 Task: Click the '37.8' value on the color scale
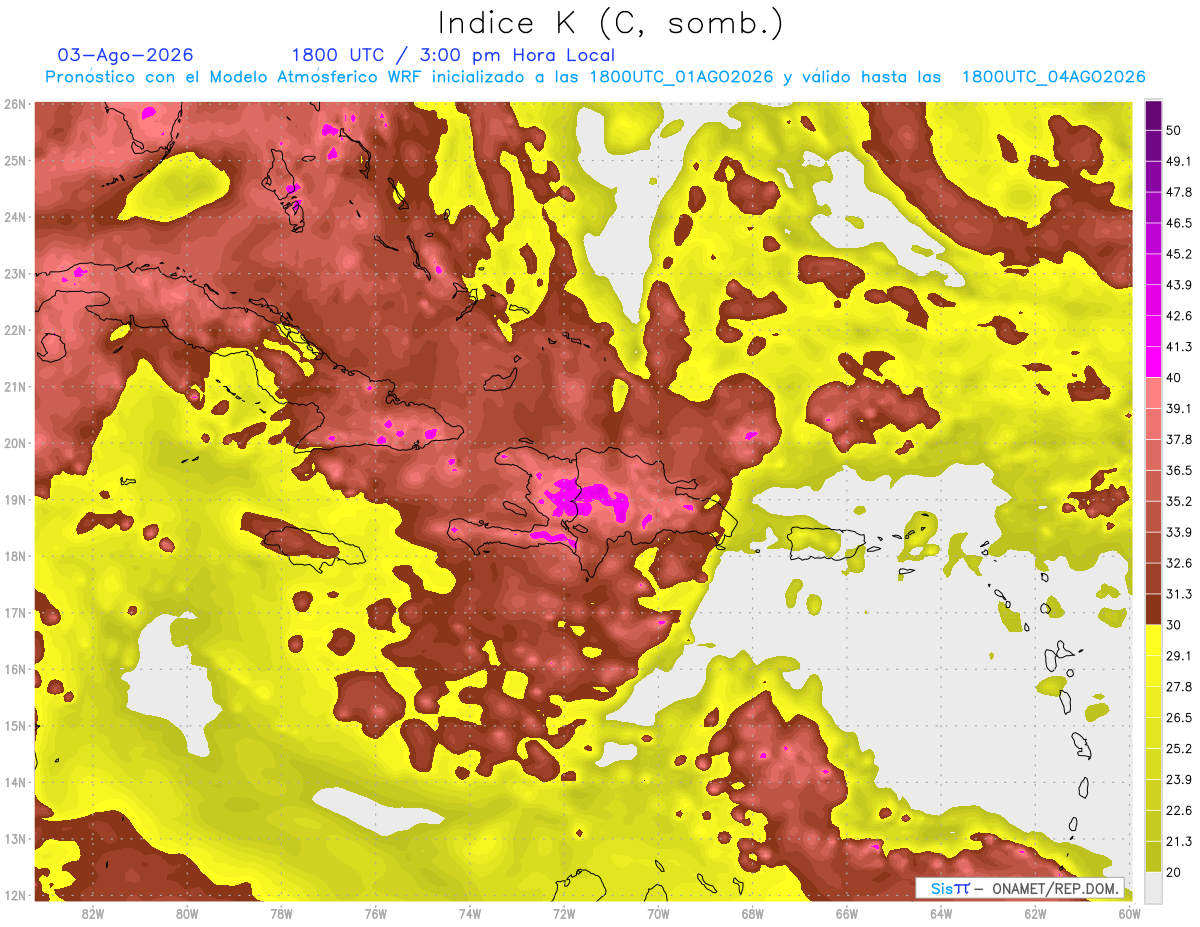click(x=1179, y=439)
